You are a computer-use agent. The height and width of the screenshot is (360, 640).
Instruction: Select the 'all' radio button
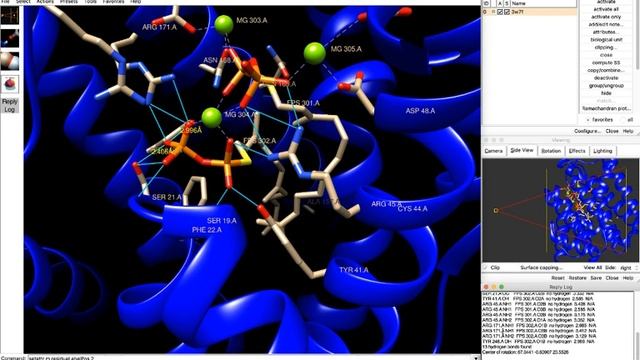(x=622, y=120)
